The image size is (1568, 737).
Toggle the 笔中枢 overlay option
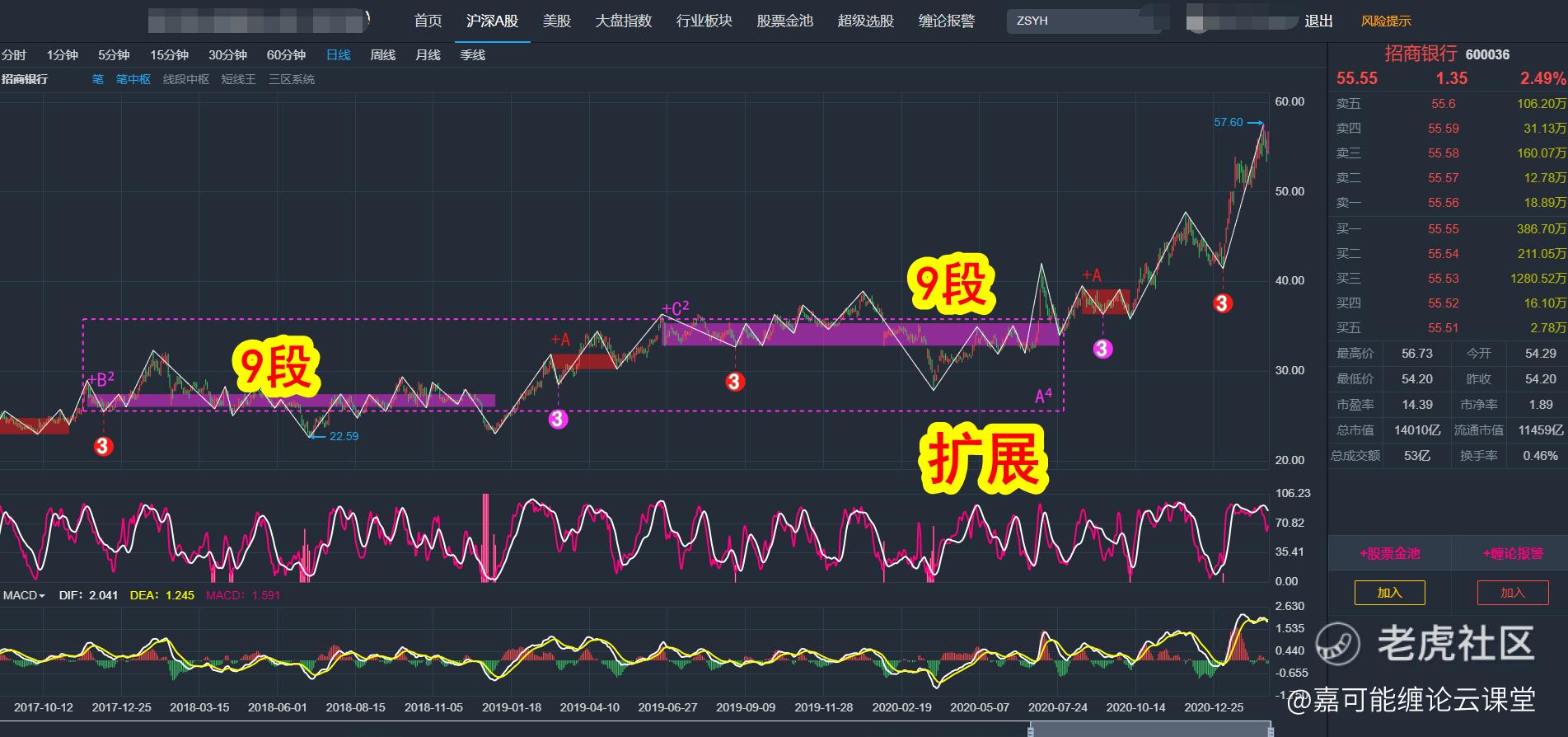click(x=133, y=79)
